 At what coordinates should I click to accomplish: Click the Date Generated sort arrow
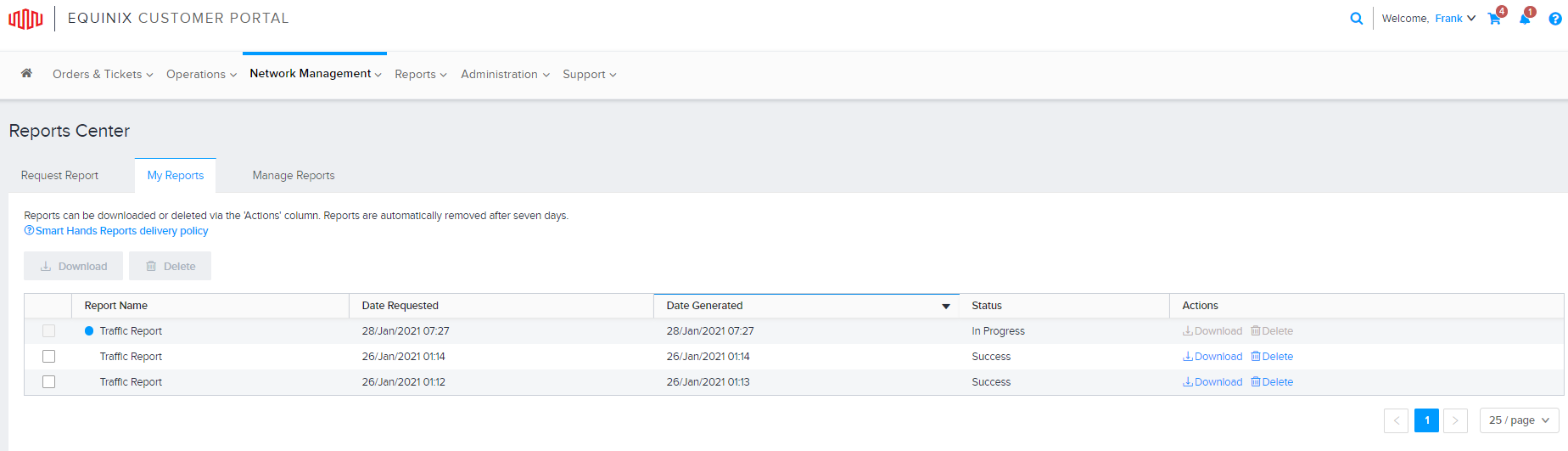[x=946, y=306]
